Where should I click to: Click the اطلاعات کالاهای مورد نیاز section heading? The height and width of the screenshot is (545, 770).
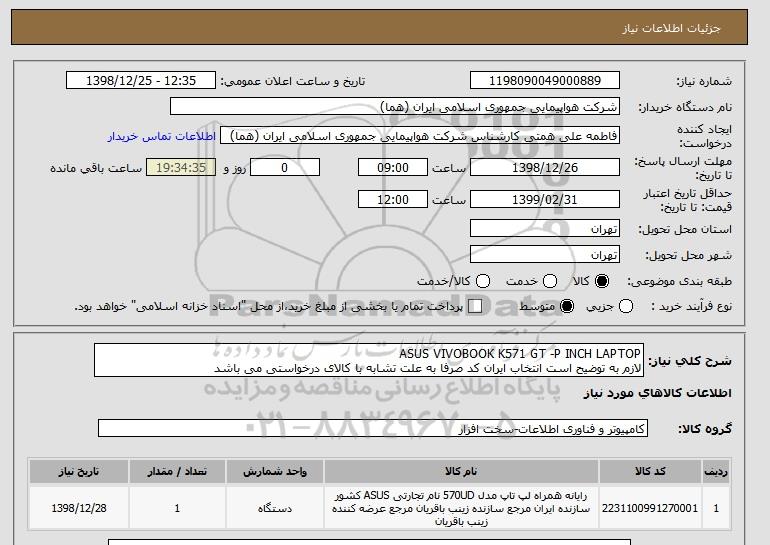point(658,393)
